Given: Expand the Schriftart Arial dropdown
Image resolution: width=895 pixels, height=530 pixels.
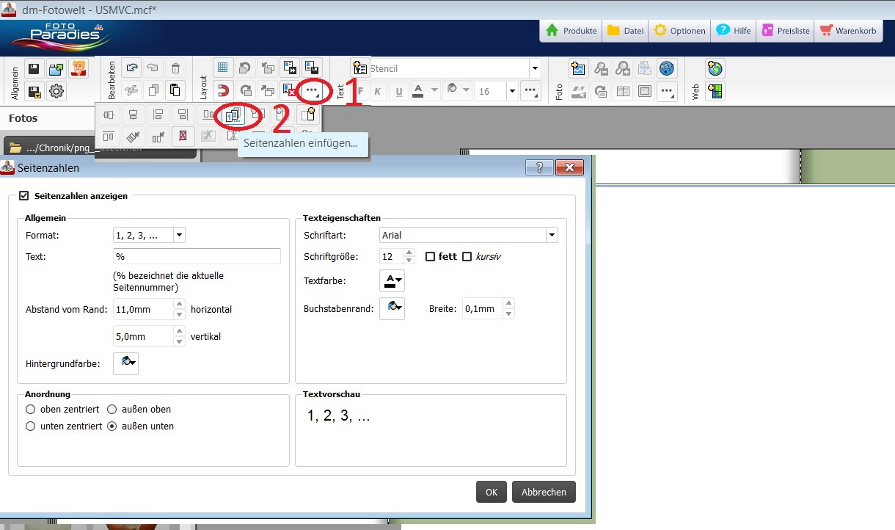Looking at the screenshot, I should [551, 235].
